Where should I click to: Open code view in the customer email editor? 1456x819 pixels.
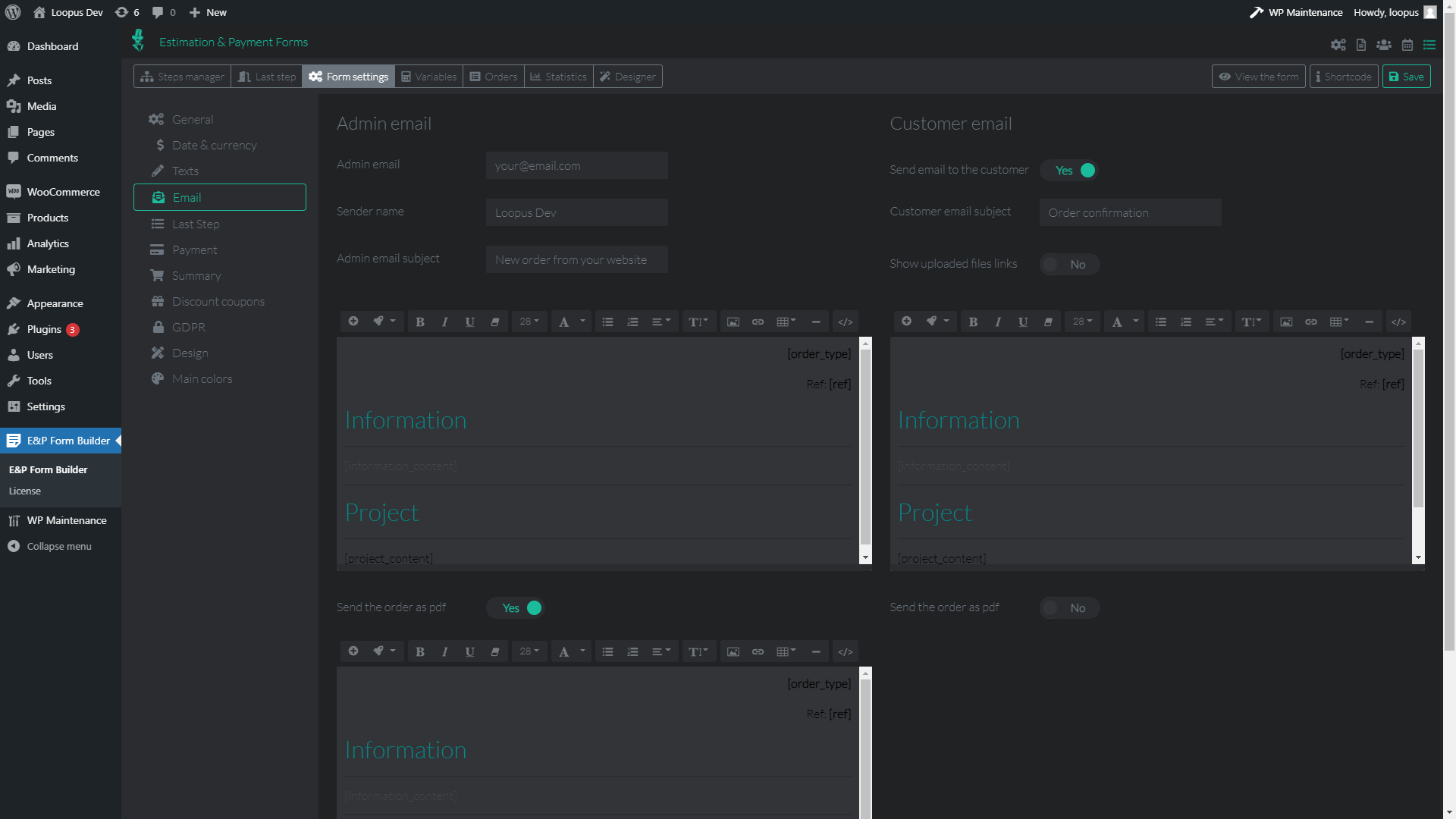click(x=1398, y=322)
